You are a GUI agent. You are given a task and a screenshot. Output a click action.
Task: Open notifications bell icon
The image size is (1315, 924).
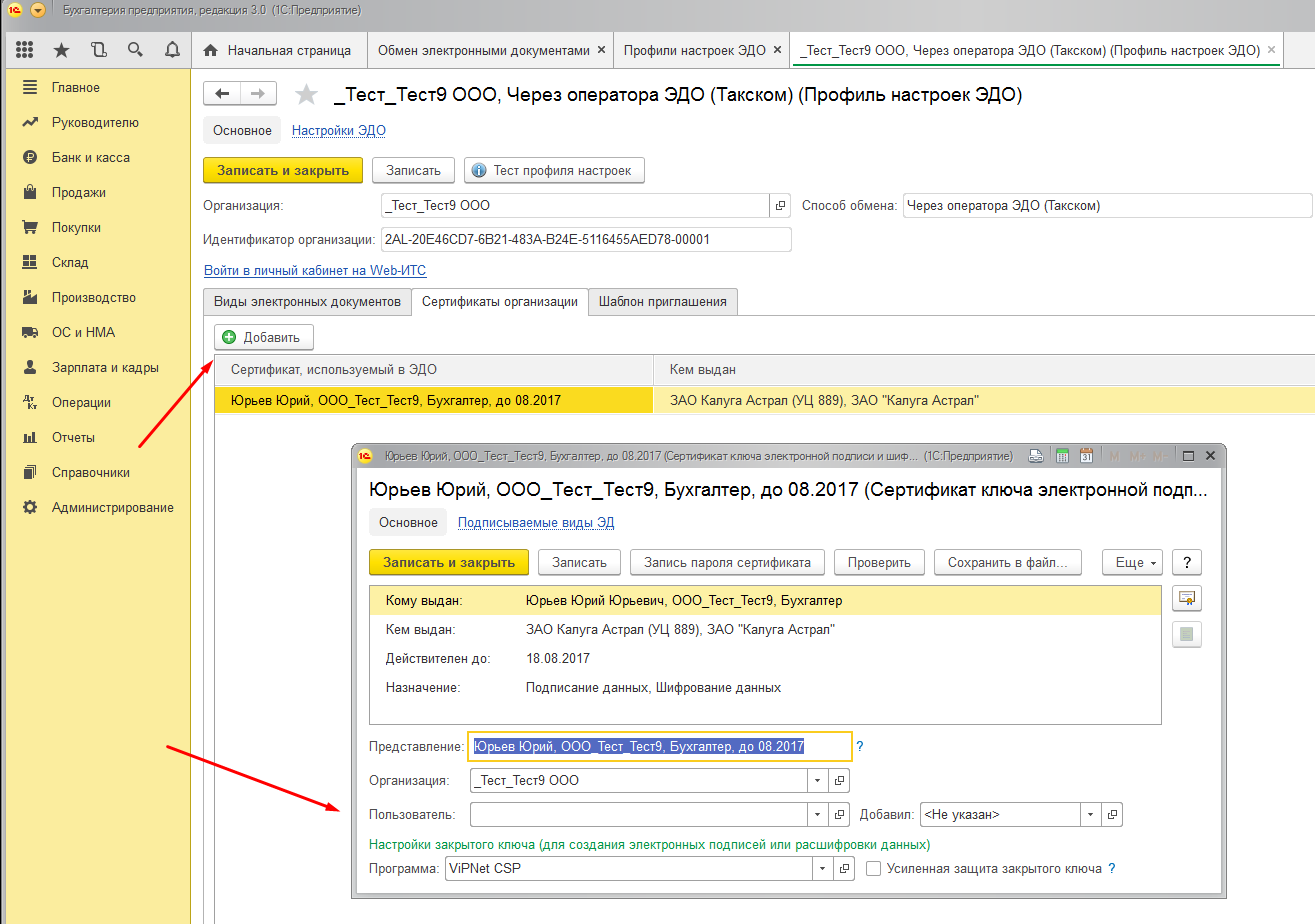(x=172, y=50)
